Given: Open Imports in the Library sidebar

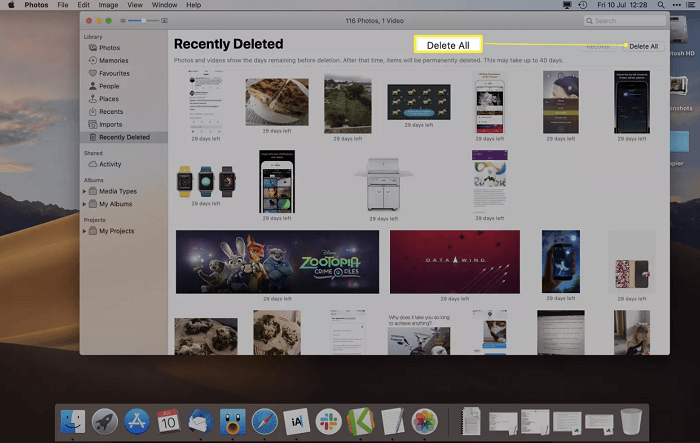Looking at the screenshot, I should point(111,124).
